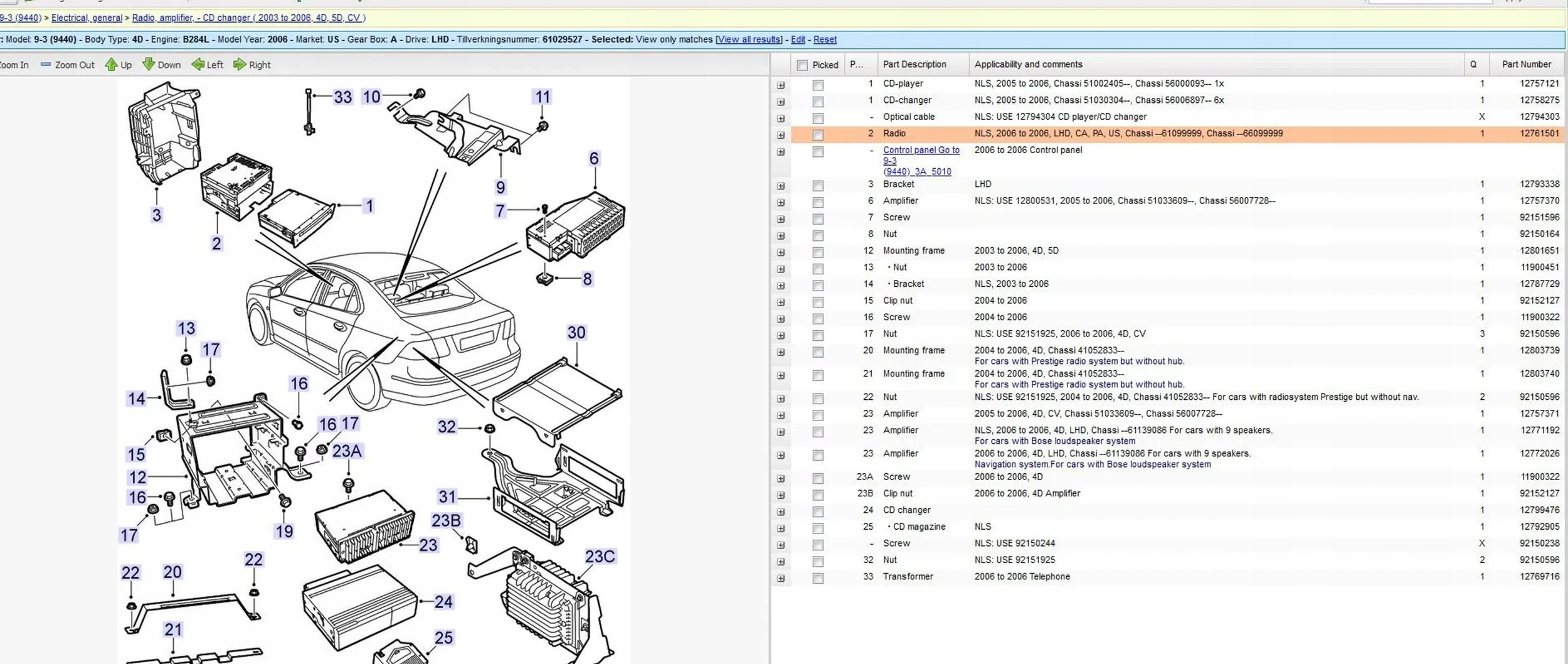
Task: Sort by the Part Number column header
Action: click(x=1526, y=65)
